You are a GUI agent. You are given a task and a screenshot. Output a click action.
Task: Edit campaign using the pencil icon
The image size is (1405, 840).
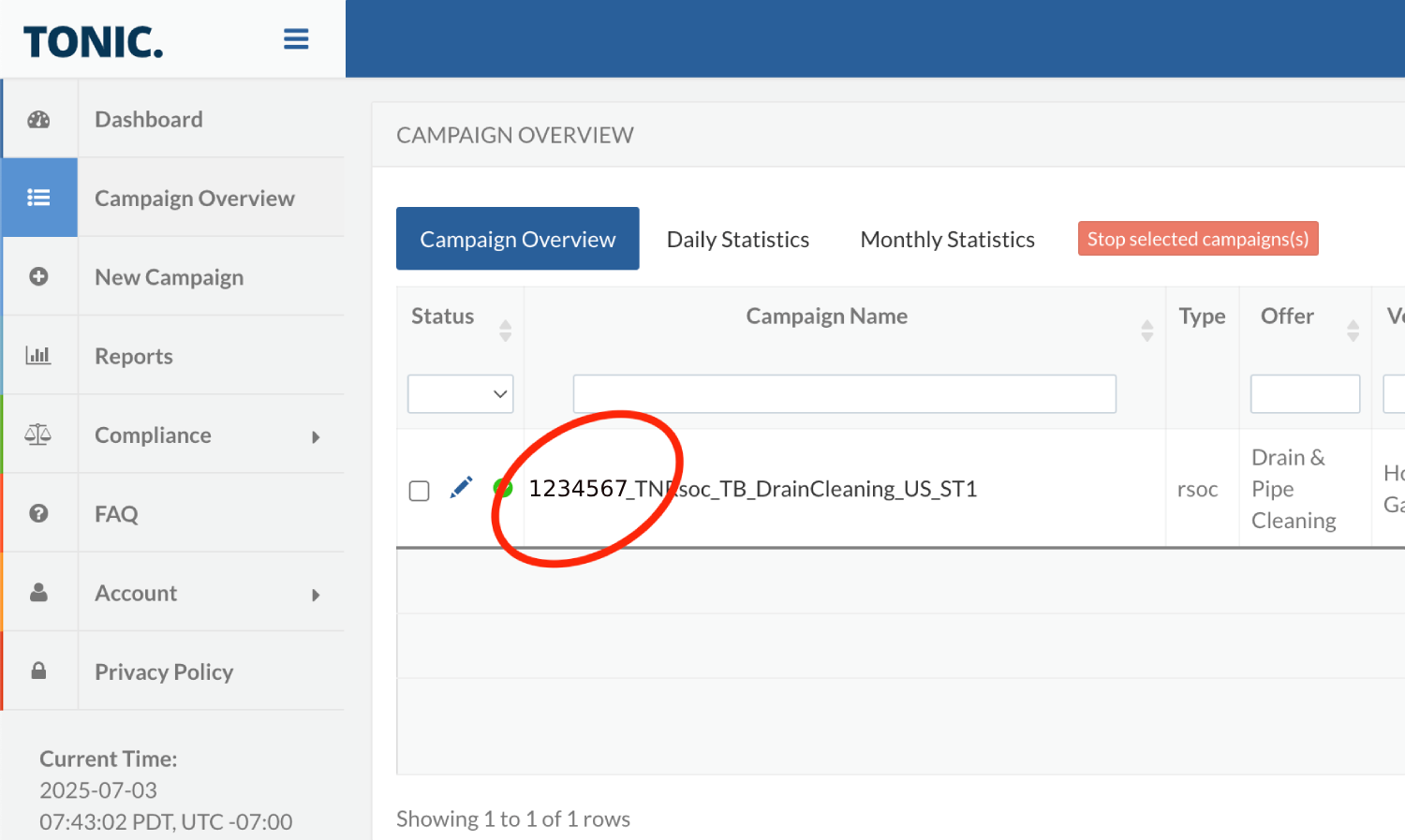[461, 488]
